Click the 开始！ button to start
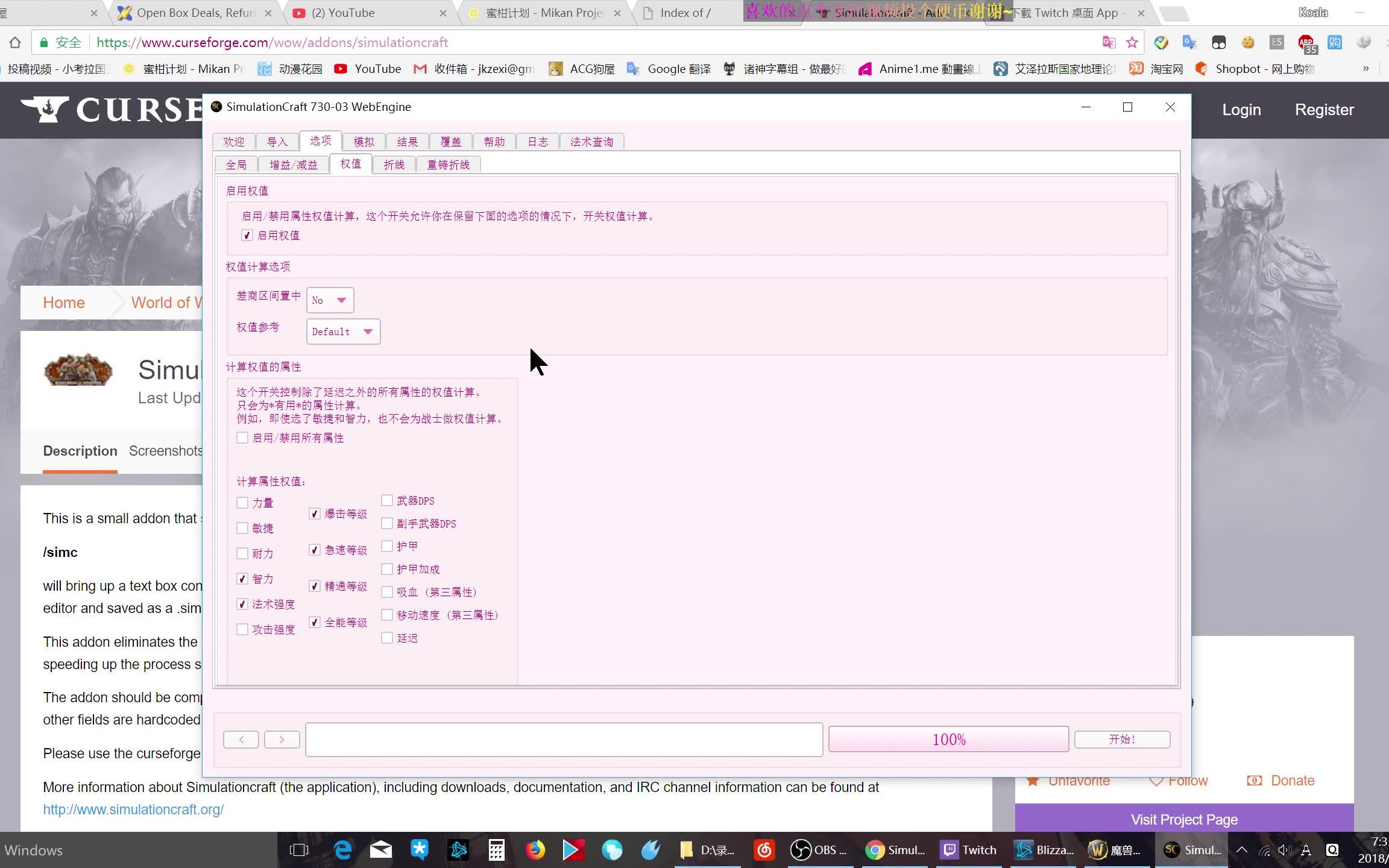 tap(1122, 739)
